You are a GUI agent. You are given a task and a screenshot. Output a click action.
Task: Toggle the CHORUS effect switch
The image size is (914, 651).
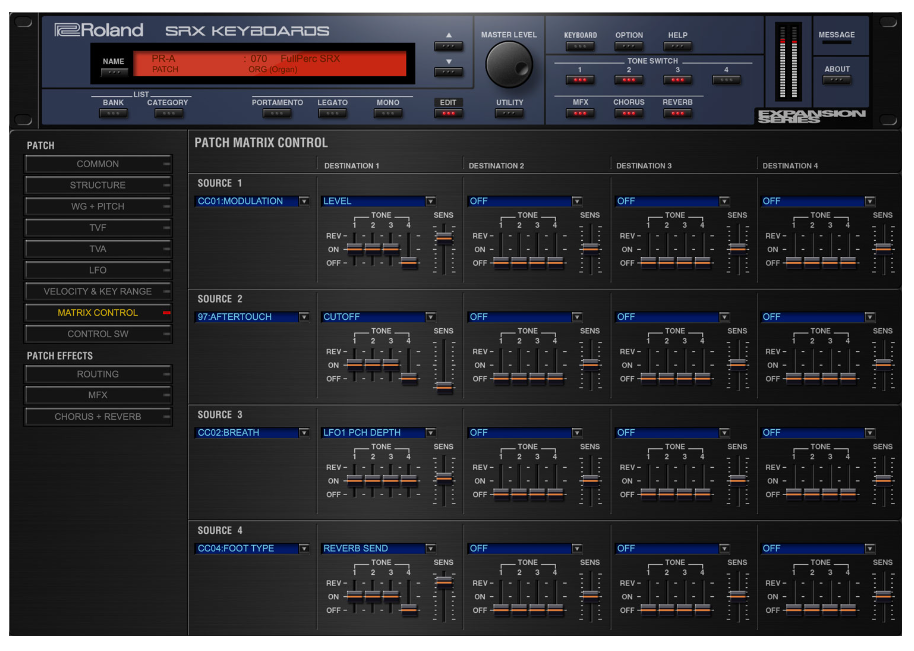(x=629, y=114)
